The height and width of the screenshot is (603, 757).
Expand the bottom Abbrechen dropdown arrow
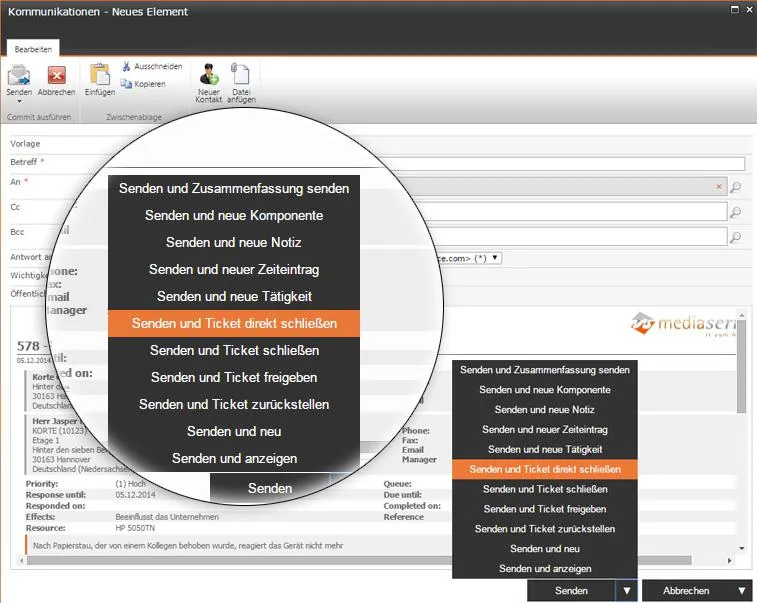(742, 590)
